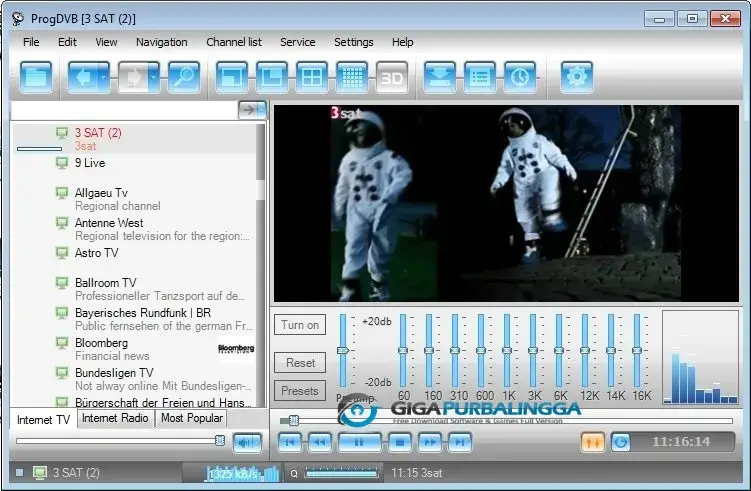Select the 3 SAT (2) channel
This screenshot has height=491, width=751.
134,139
